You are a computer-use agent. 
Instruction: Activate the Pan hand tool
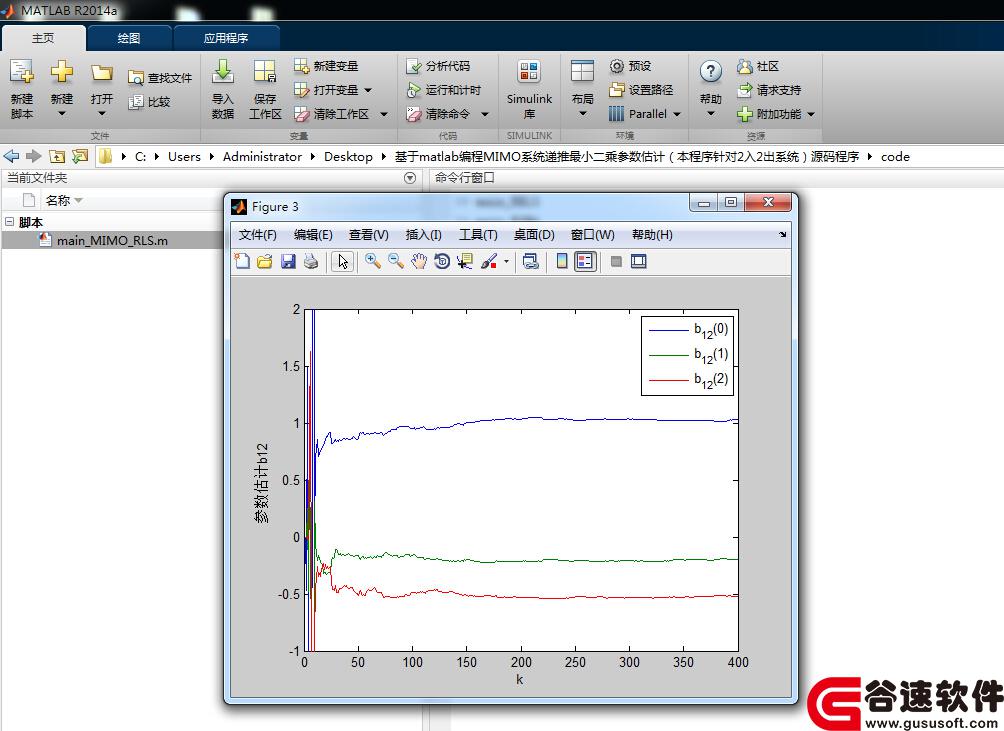419,261
